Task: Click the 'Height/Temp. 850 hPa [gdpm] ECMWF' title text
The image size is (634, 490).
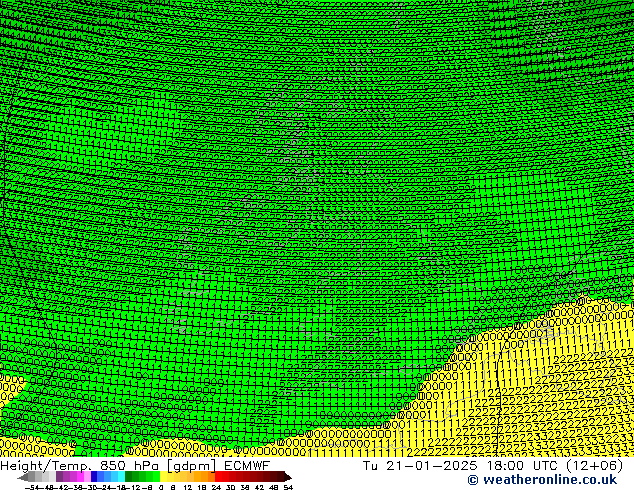Action: 135,466
